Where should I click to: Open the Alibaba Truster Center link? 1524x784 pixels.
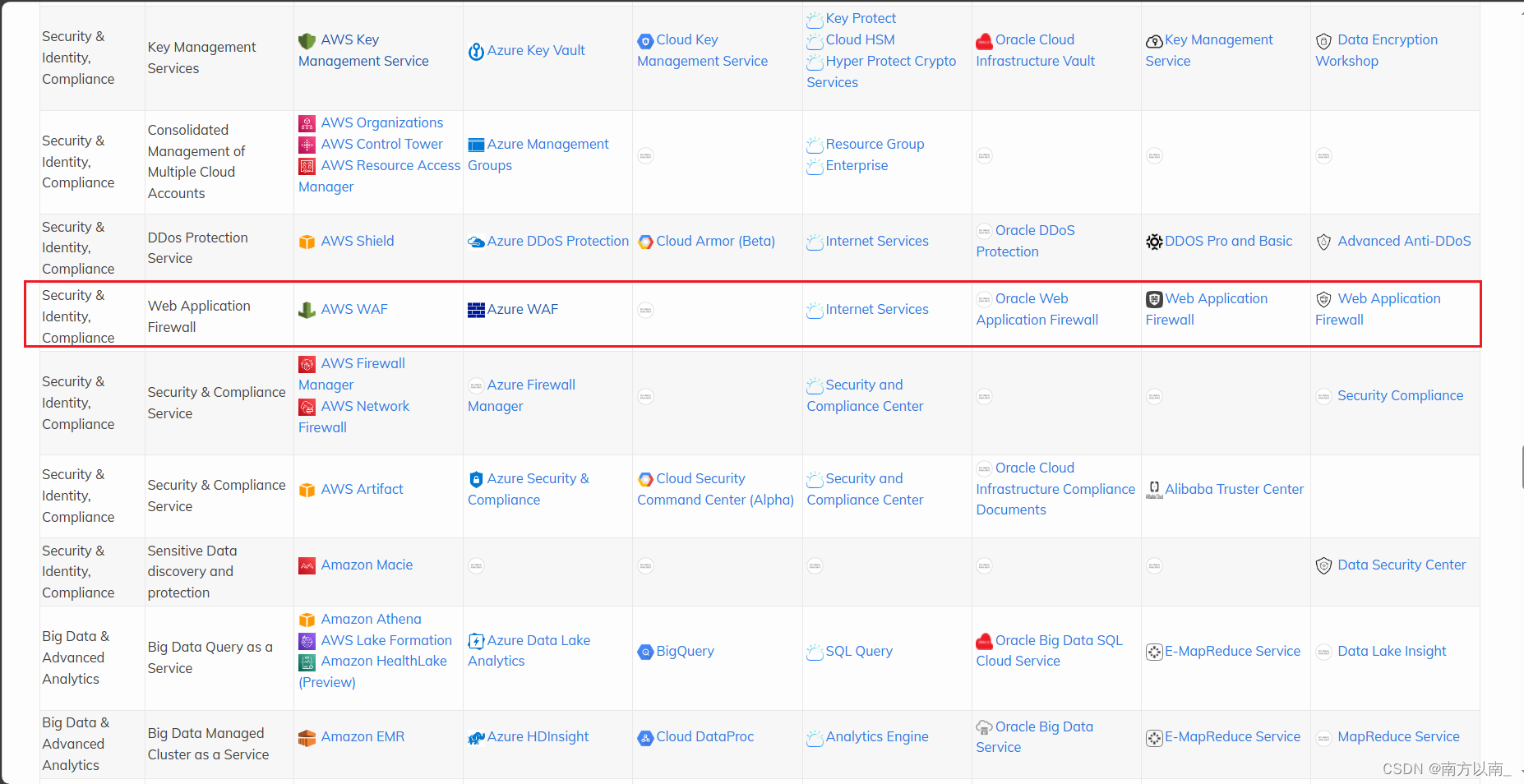(1234, 490)
